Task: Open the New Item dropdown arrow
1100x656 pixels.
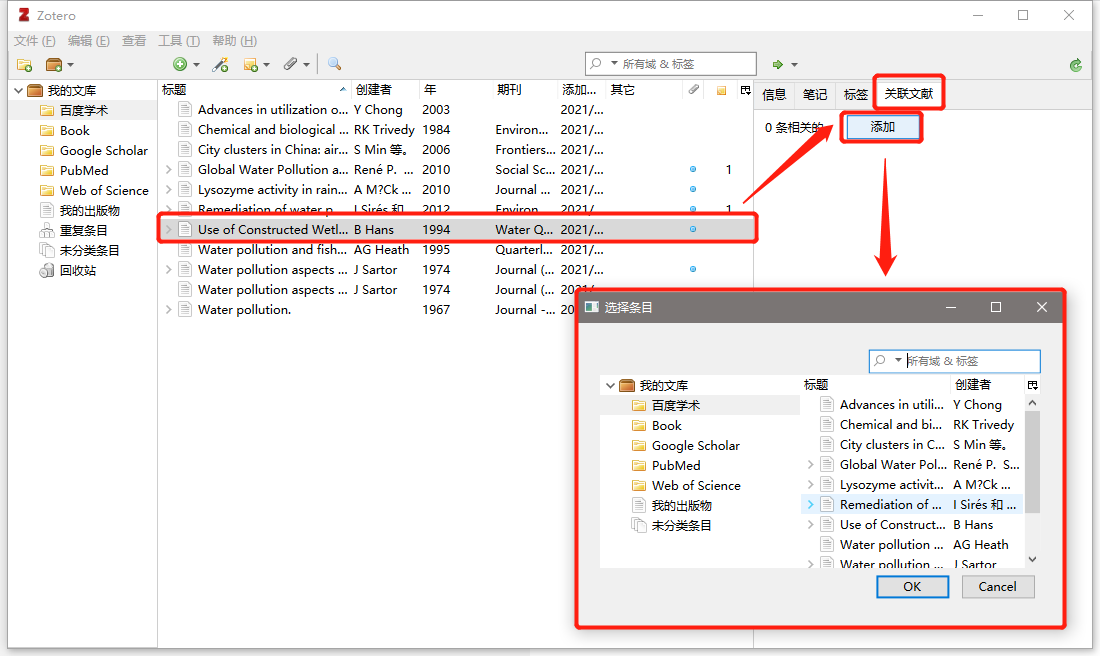Action: (x=196, y=65)
